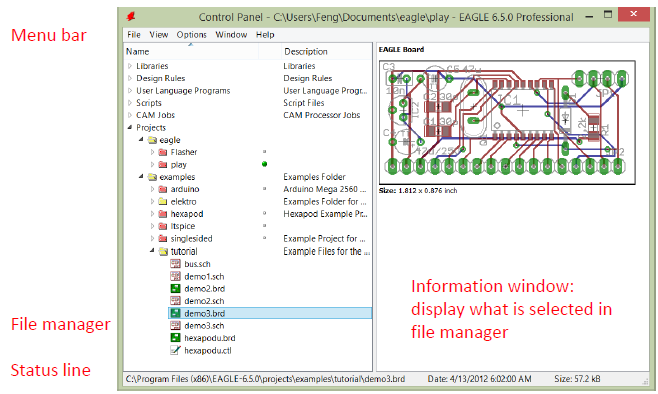The height and width of the screenshot is (394, 658).
Task: Sort by the Name column header
Action: pyautogui.click(x=191, y=52)
